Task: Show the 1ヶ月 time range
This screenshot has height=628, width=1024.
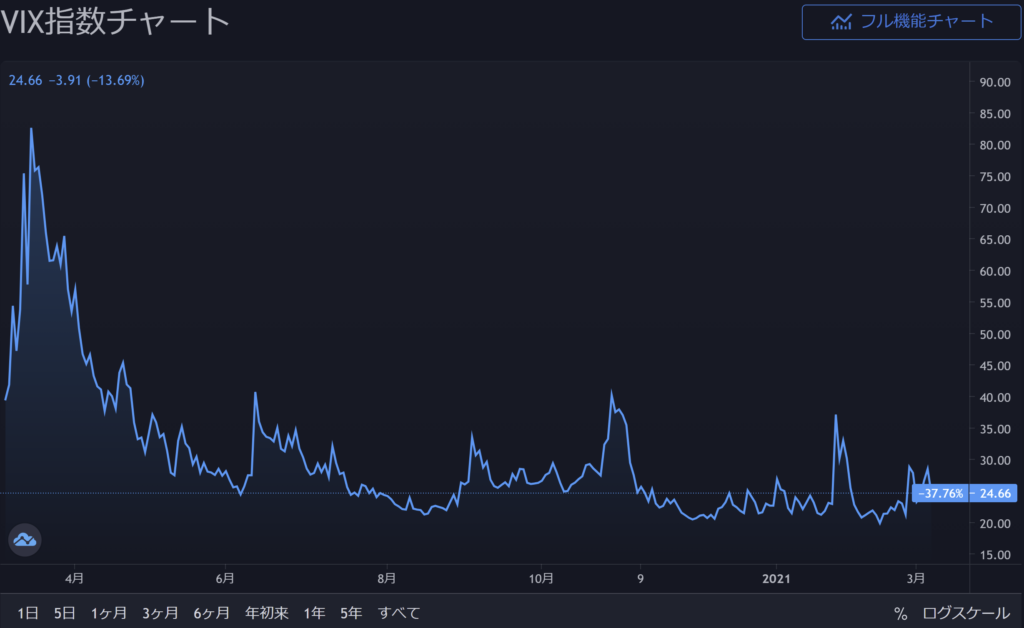Action: tap(108, 613)
